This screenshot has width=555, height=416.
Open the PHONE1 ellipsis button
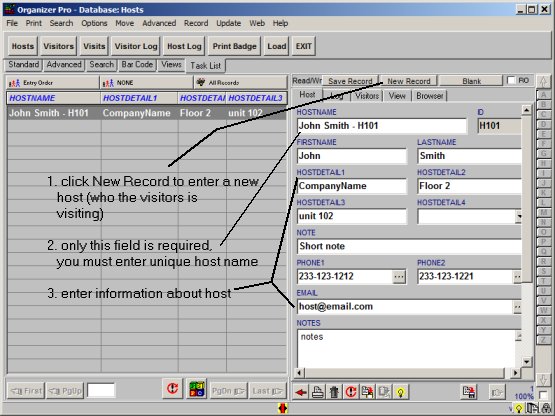click(x=399, y=277)
